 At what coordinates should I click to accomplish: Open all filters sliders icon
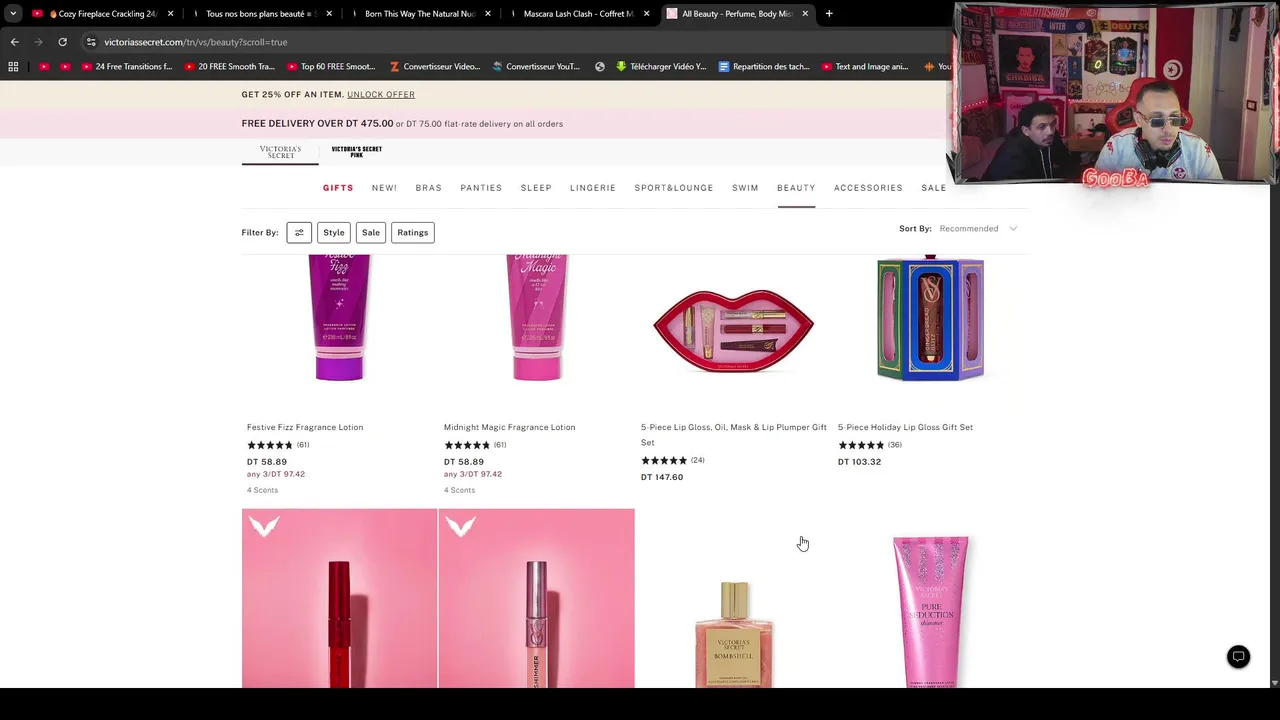299,233
